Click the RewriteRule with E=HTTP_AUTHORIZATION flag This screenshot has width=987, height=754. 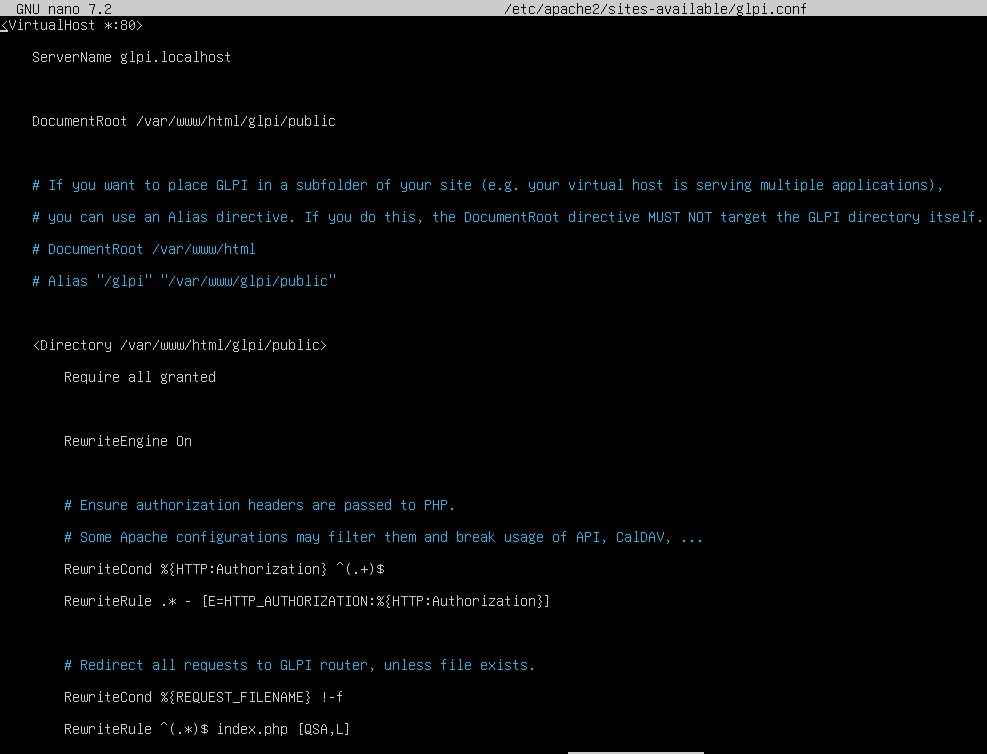(306, 601)
